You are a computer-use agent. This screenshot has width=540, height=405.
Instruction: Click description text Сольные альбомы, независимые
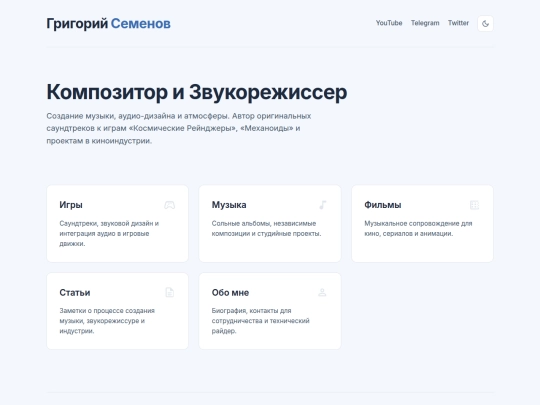(266, 228)
